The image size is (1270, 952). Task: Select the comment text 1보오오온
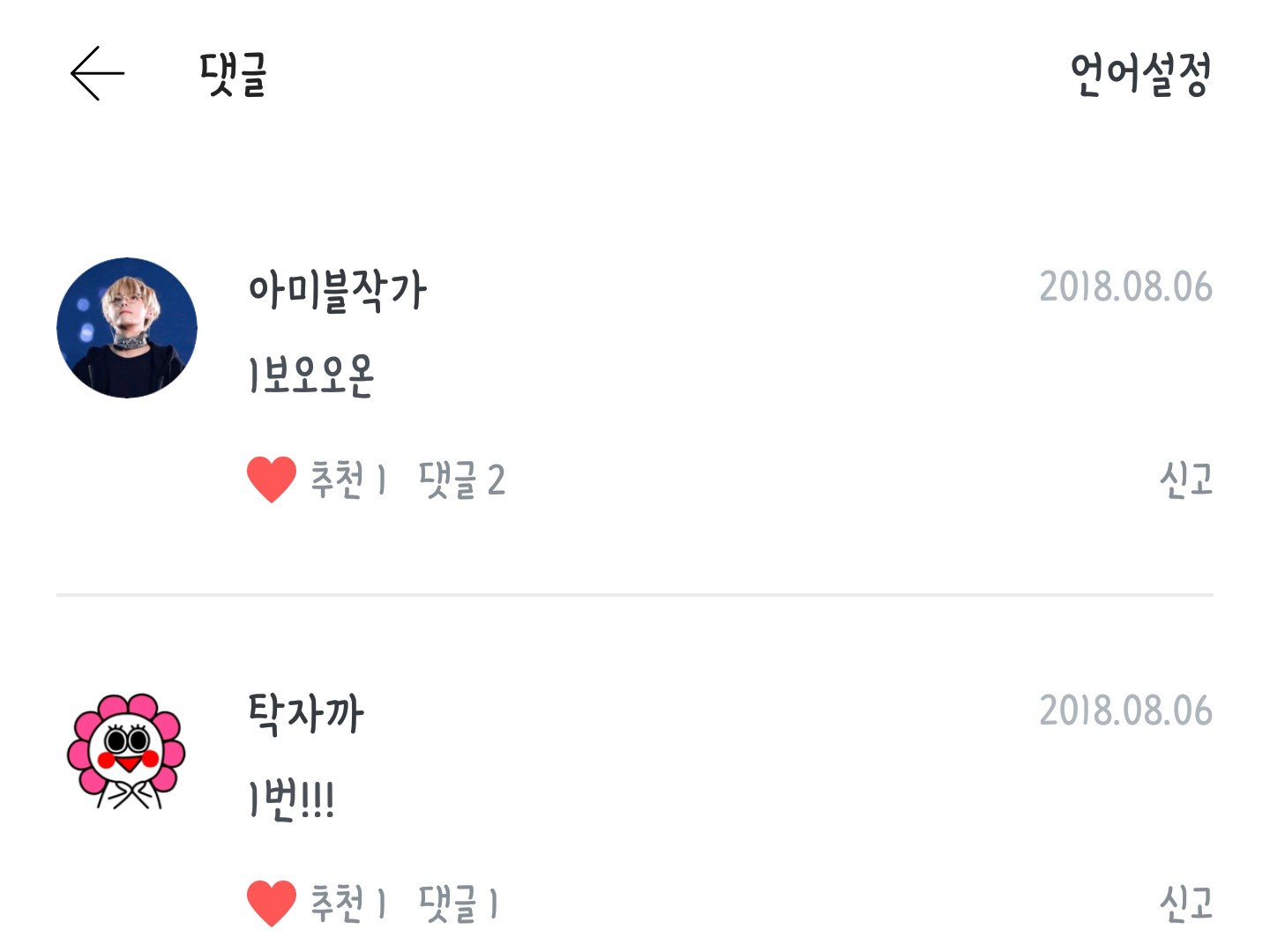pyautogui.click(x=311, y=376)
